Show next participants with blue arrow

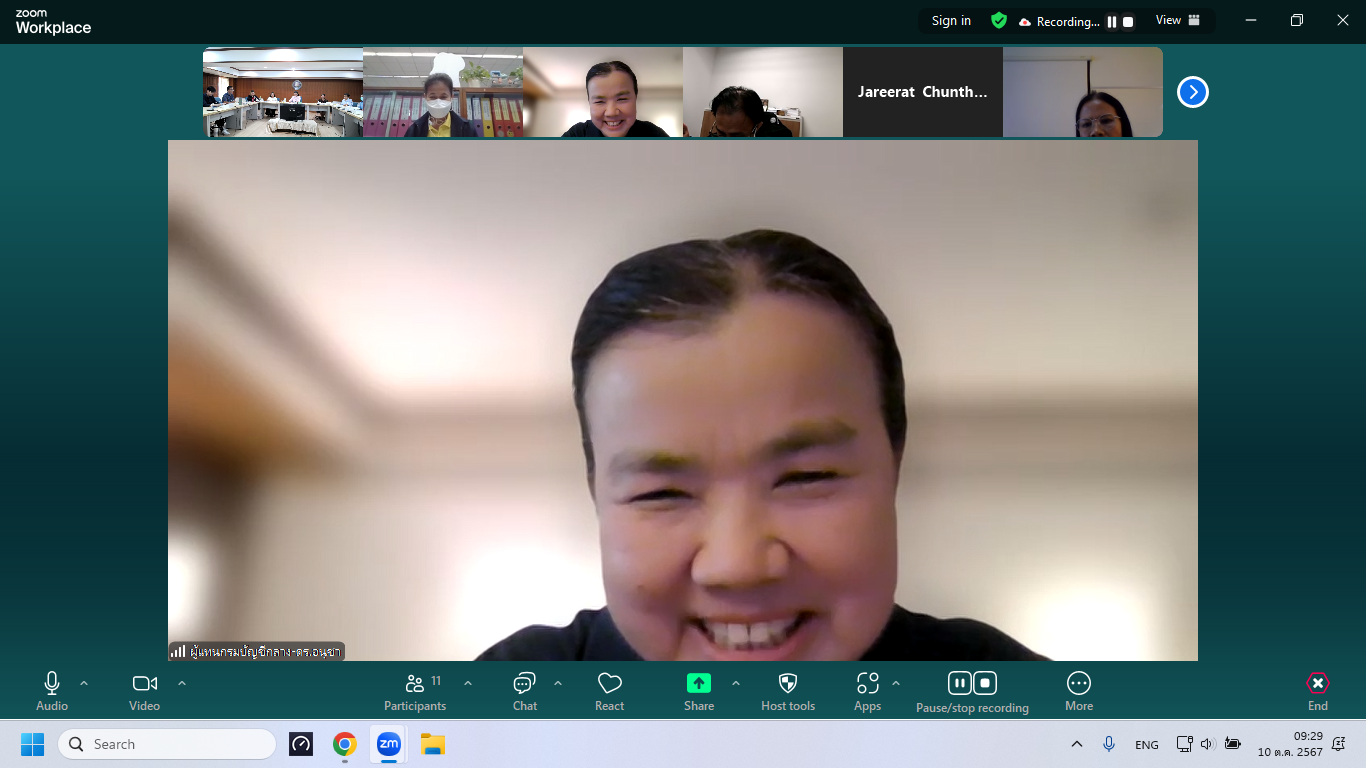pyautogui.click(x=1193, y=92)
